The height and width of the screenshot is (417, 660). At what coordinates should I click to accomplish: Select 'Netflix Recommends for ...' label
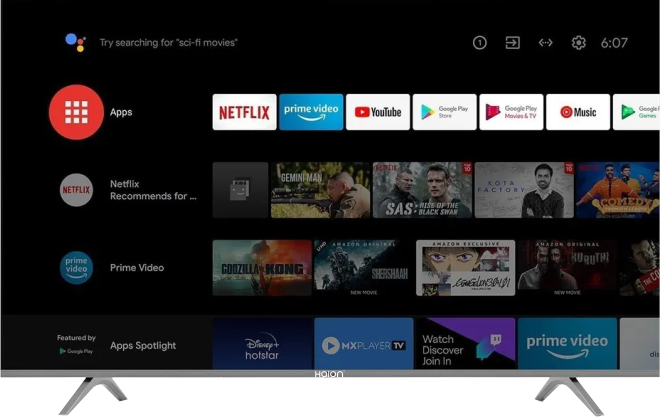153,190
